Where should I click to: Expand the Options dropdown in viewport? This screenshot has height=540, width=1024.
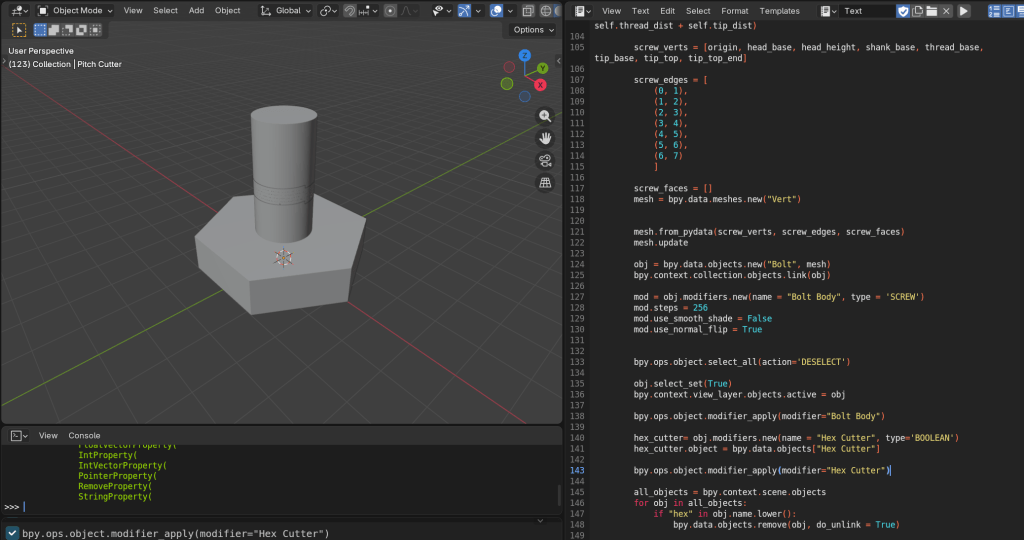[x=533, y=30]
